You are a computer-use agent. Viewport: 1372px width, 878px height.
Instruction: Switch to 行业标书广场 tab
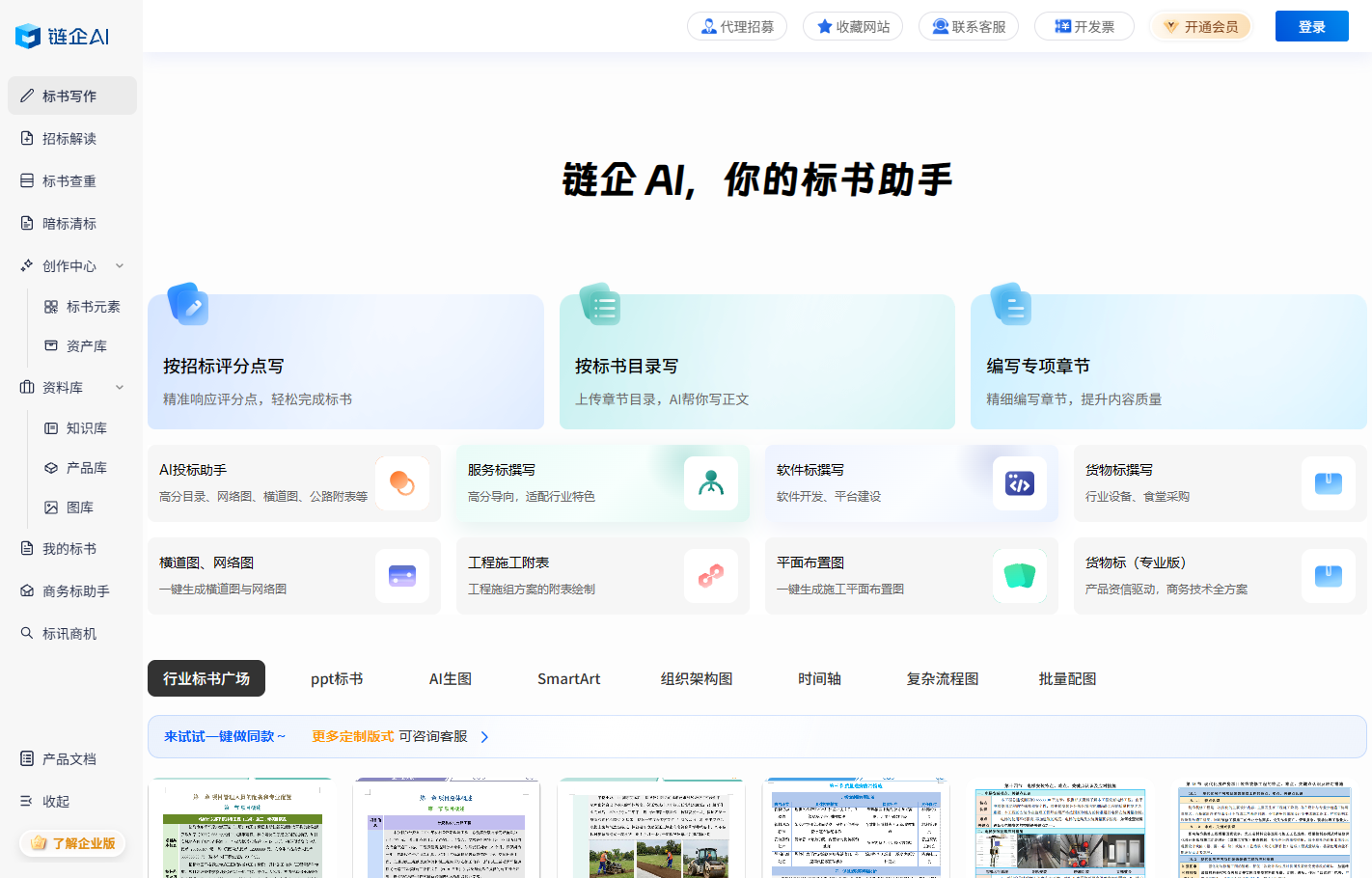coord(206,678)
